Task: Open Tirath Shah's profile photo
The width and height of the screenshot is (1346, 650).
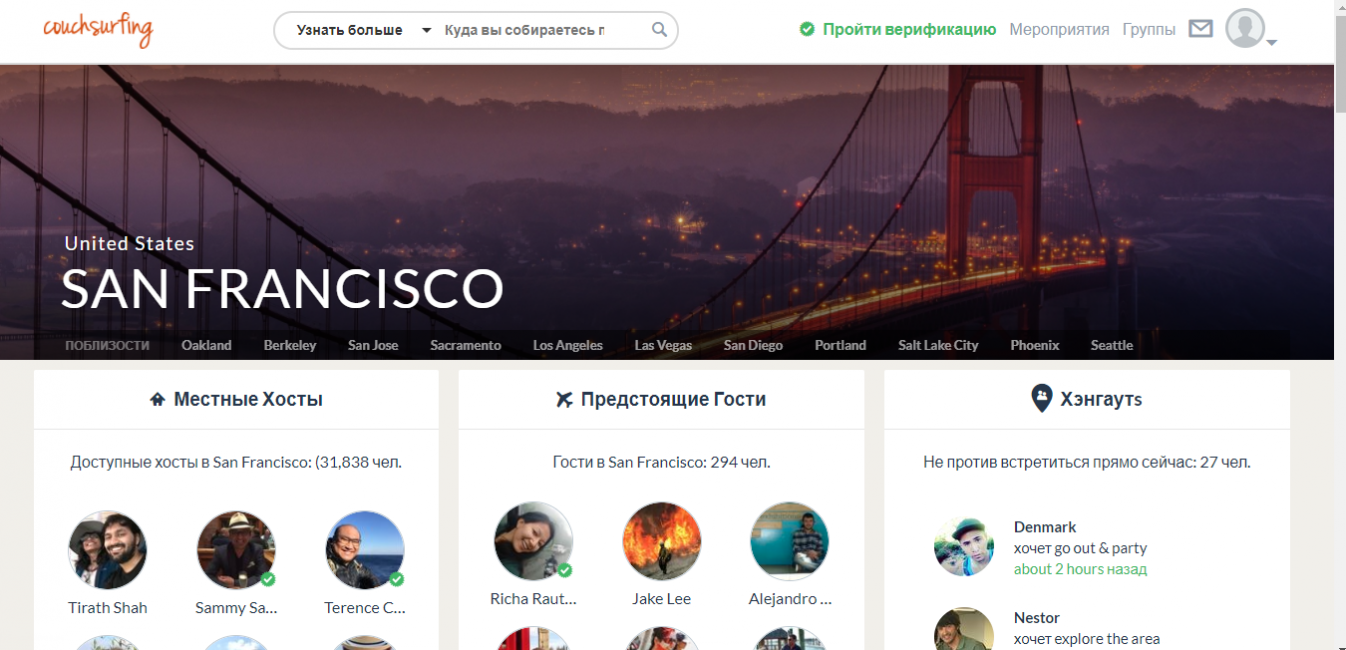Action: click(x=107, y=550)
